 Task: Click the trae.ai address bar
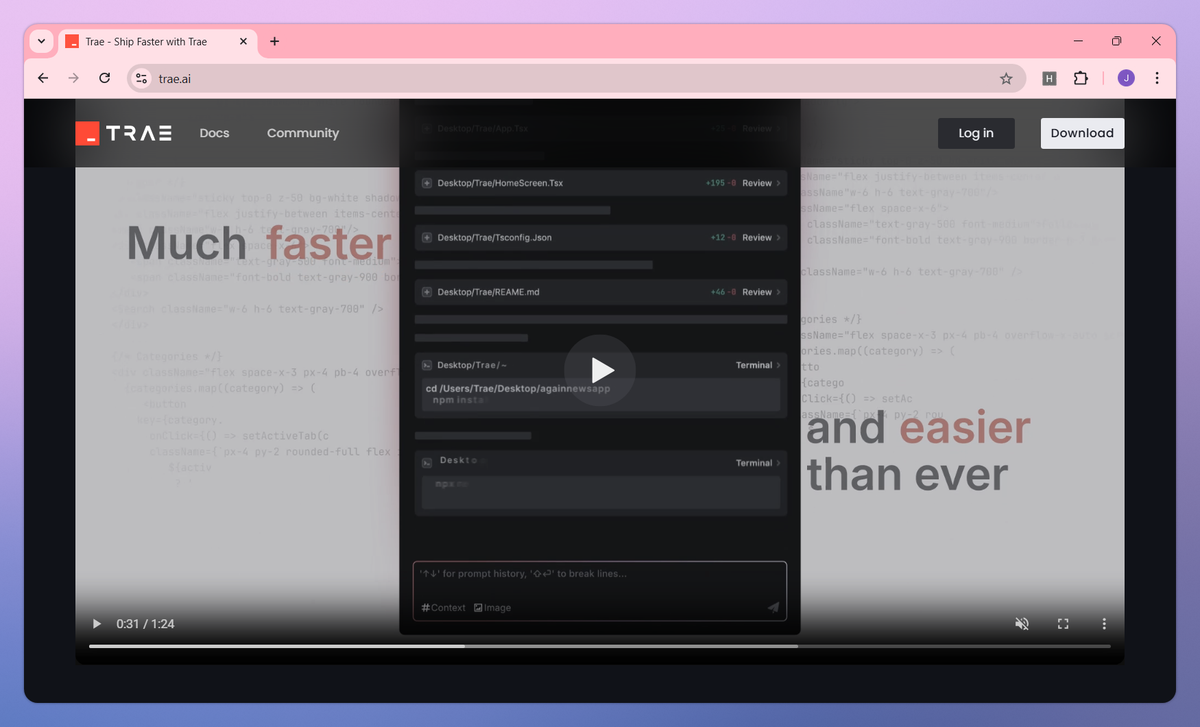tap(576, 78)
